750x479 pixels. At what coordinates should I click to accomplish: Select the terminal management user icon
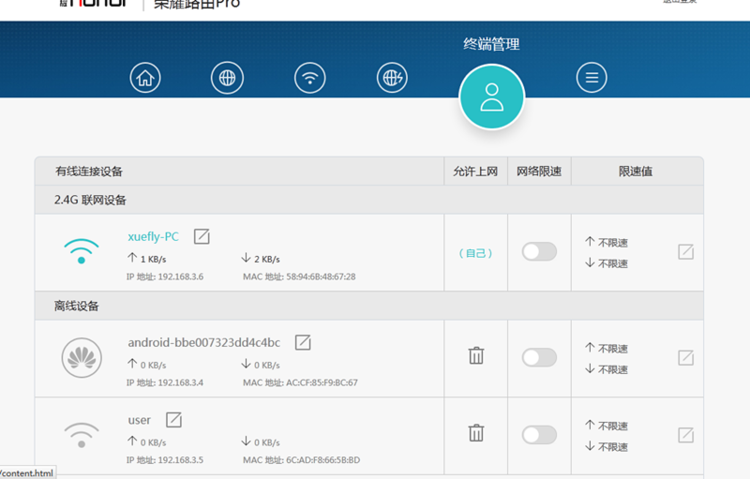tap(491, 97)
